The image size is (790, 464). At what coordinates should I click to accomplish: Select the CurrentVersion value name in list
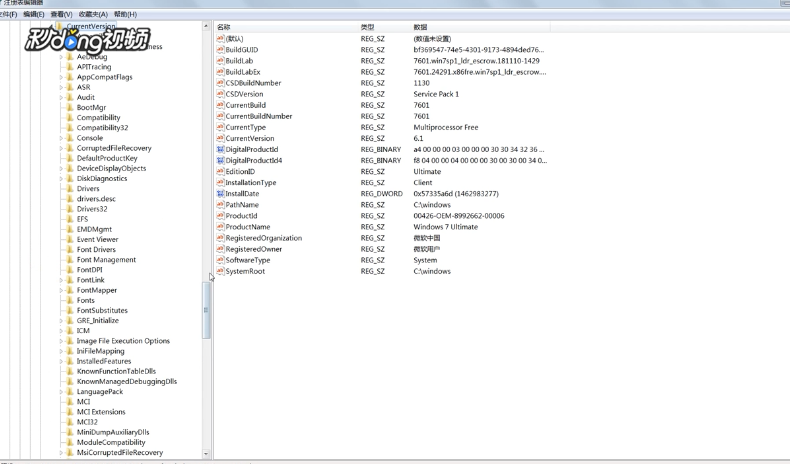250,138
